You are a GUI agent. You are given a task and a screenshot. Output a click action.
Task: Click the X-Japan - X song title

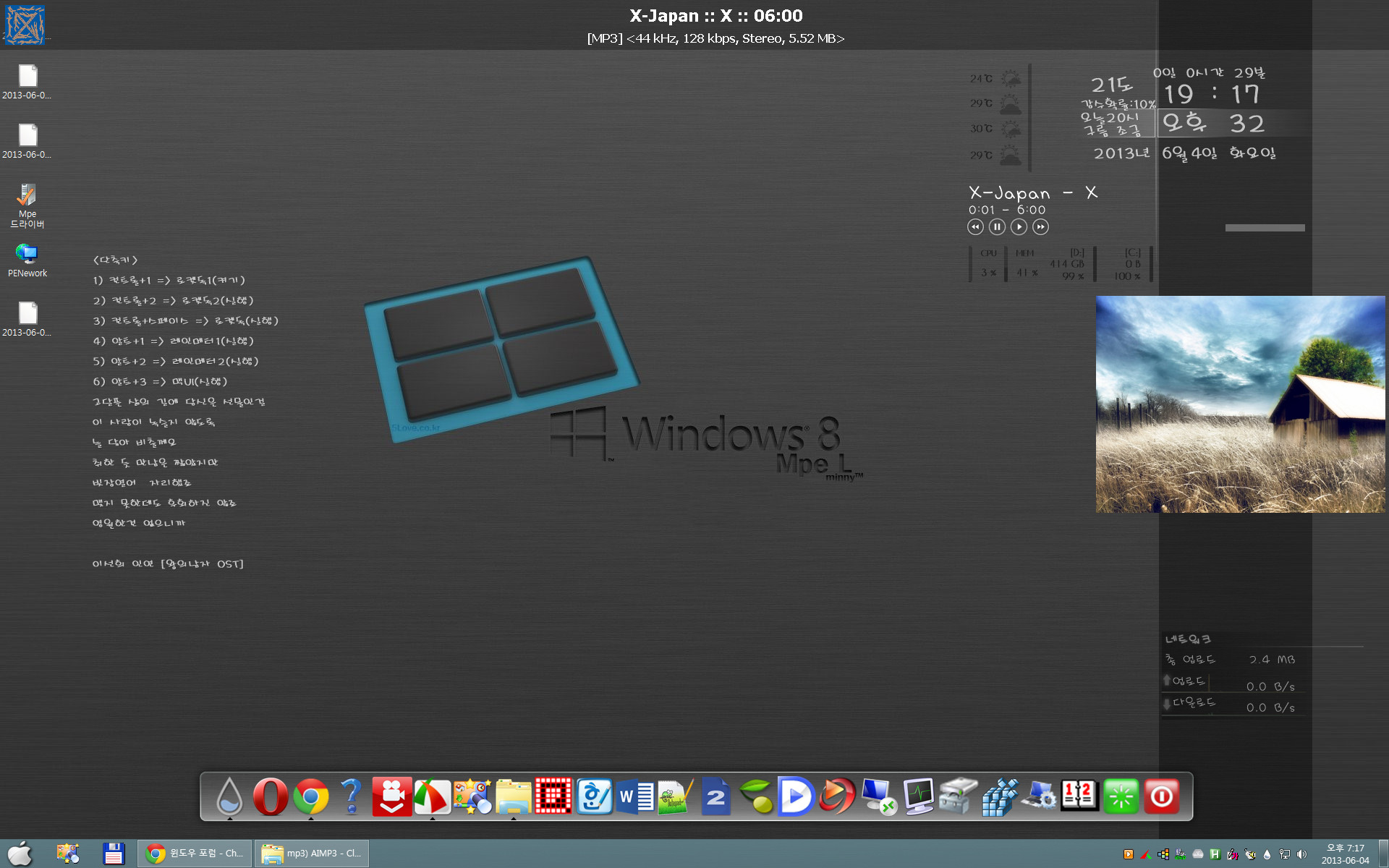click(1033, 192)
